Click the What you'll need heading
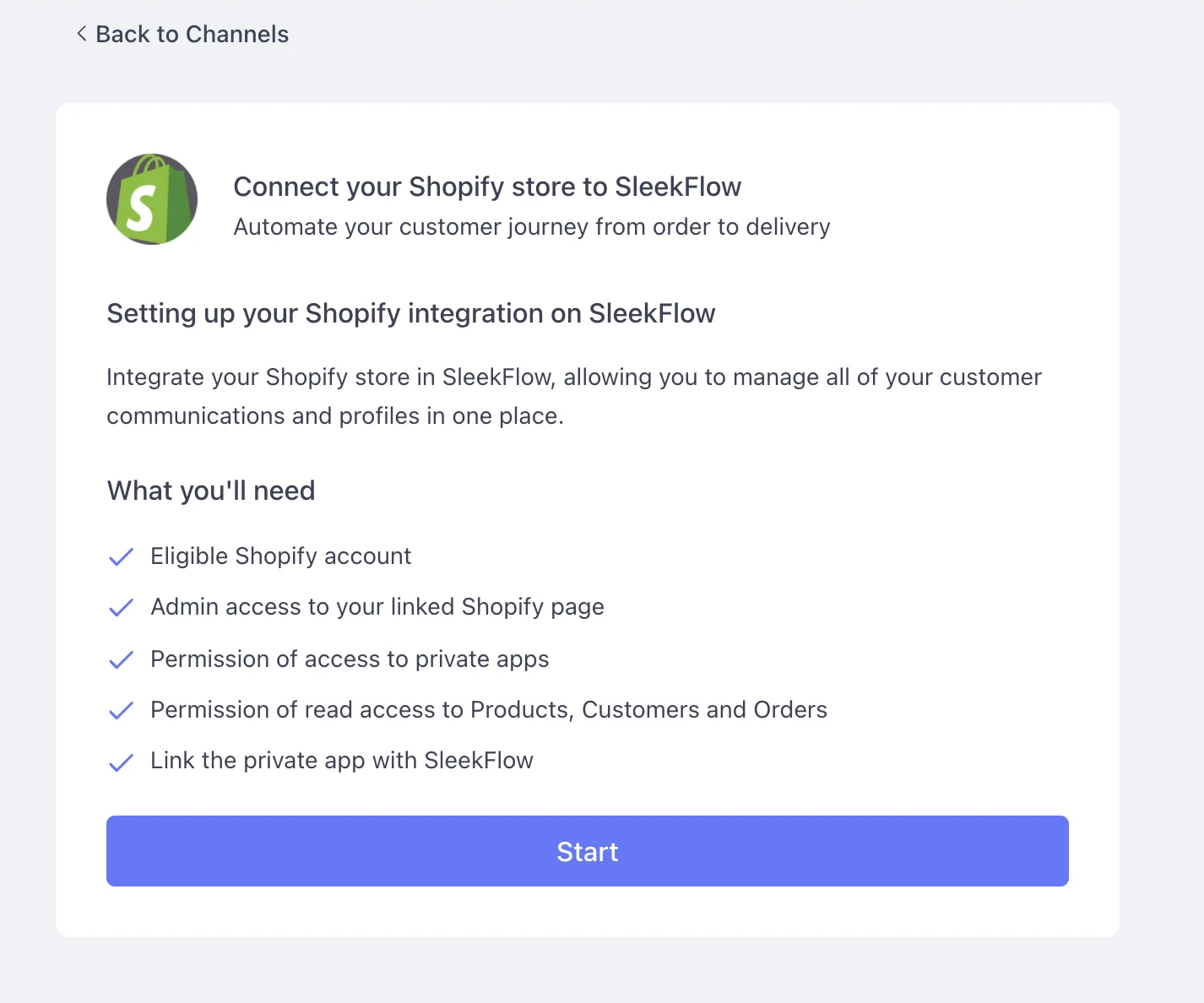This screenshot has width=1204, height=1003. (211, 490)
